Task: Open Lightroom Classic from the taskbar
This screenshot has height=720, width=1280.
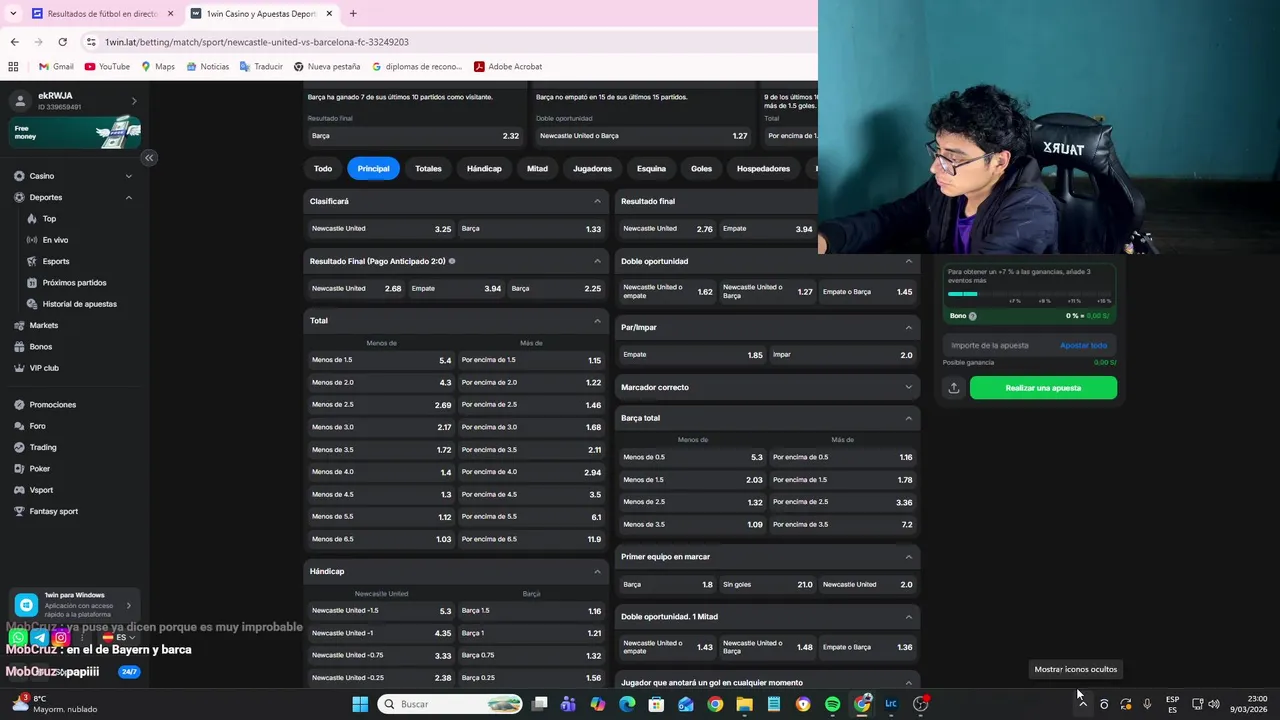Action: (890, 704)
